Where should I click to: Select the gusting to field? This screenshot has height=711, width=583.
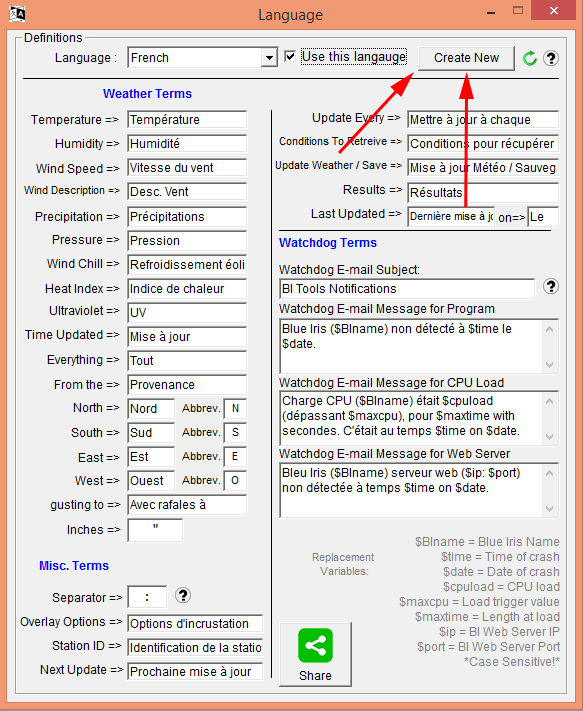click(187, 505)
